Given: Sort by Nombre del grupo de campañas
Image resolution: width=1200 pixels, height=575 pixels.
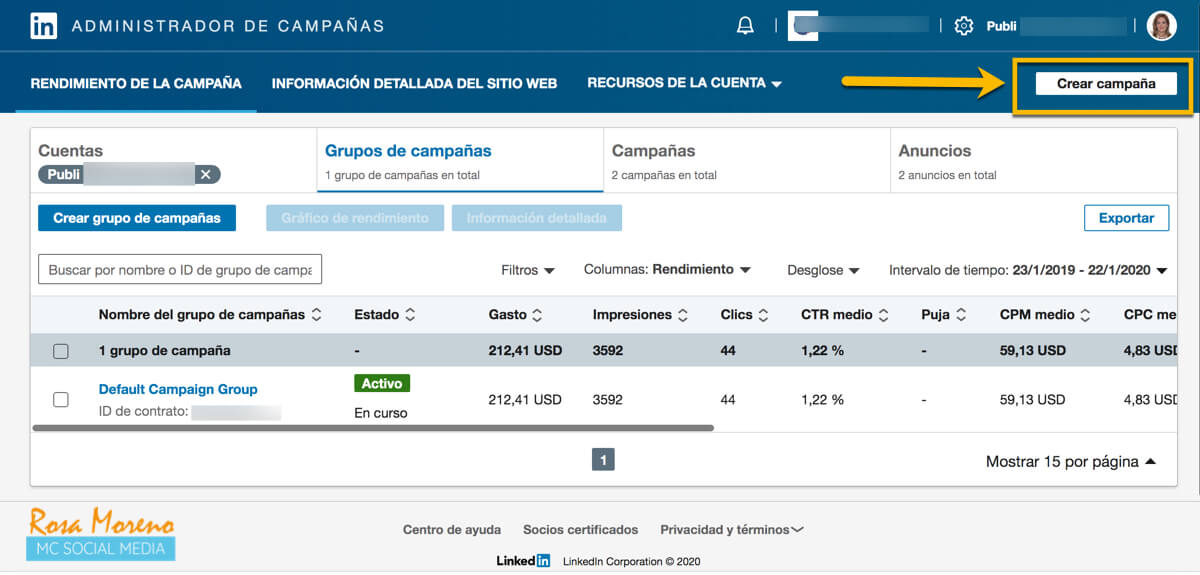Looking at the screenshot, I should (317, 314).
